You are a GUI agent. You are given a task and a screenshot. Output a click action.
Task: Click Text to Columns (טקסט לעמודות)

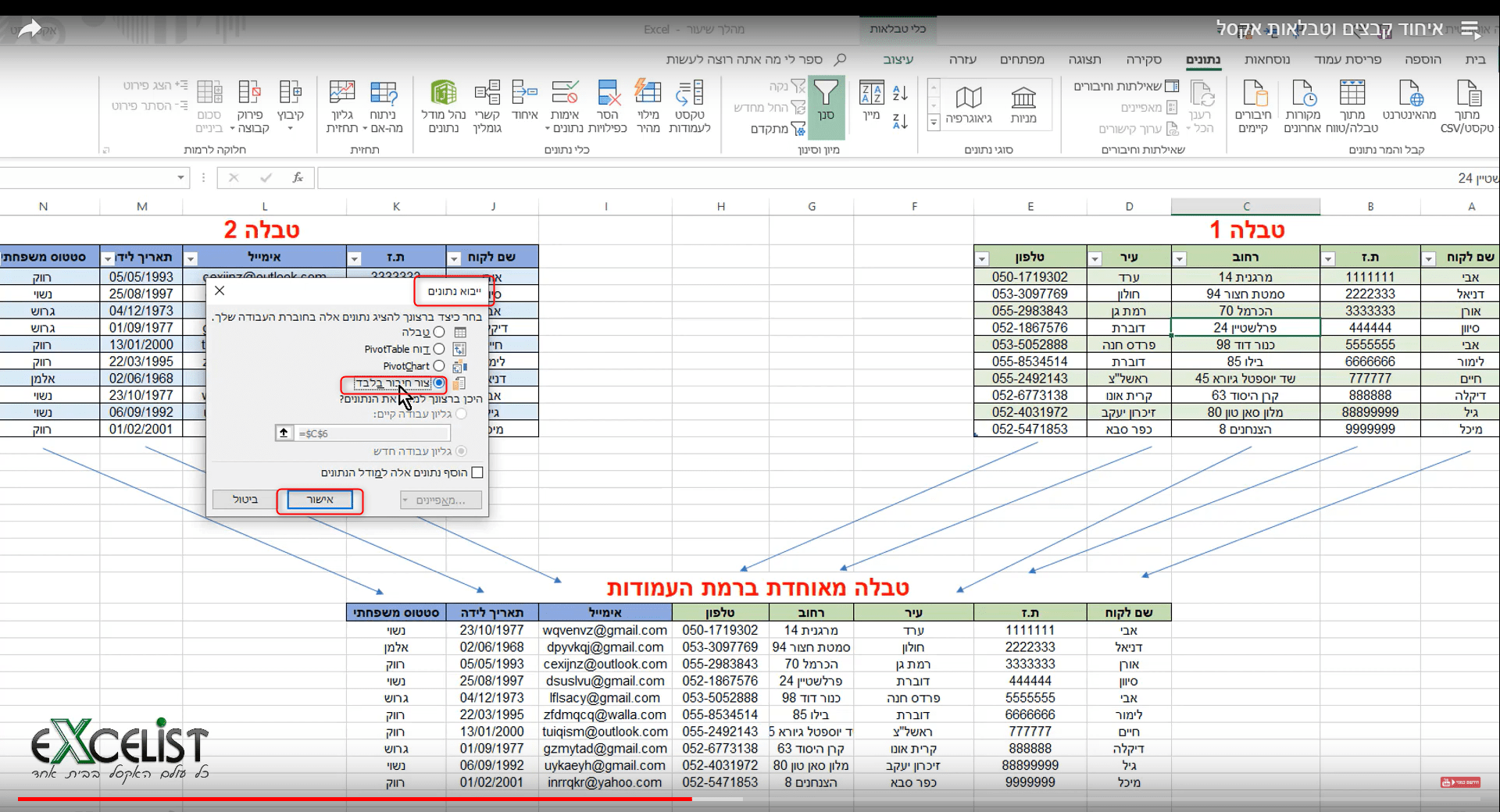click(690, 106)
